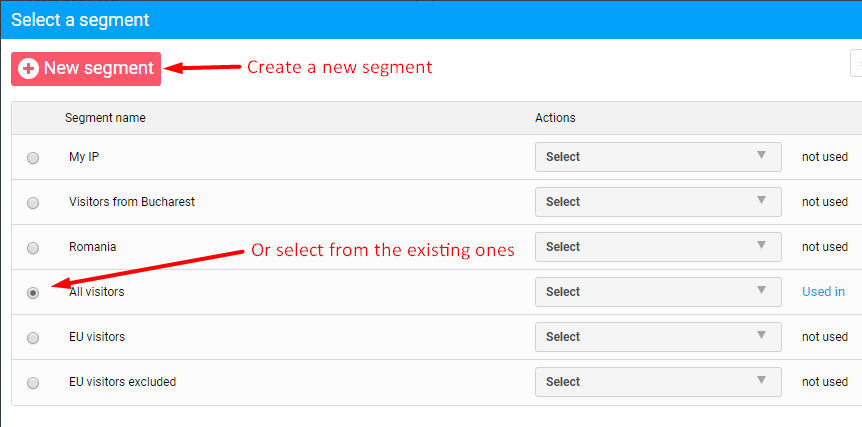Click the Visitors from Bucharest segment name
The height and width of the screenshot is (427, 862).
point(131,202)
